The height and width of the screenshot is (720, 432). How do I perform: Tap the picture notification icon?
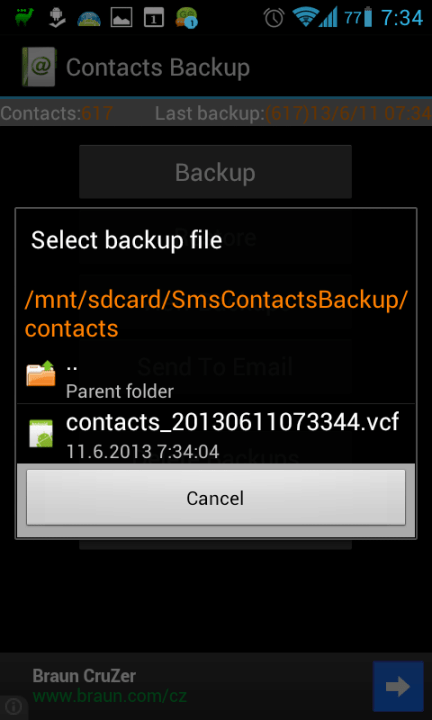[121, 17]
